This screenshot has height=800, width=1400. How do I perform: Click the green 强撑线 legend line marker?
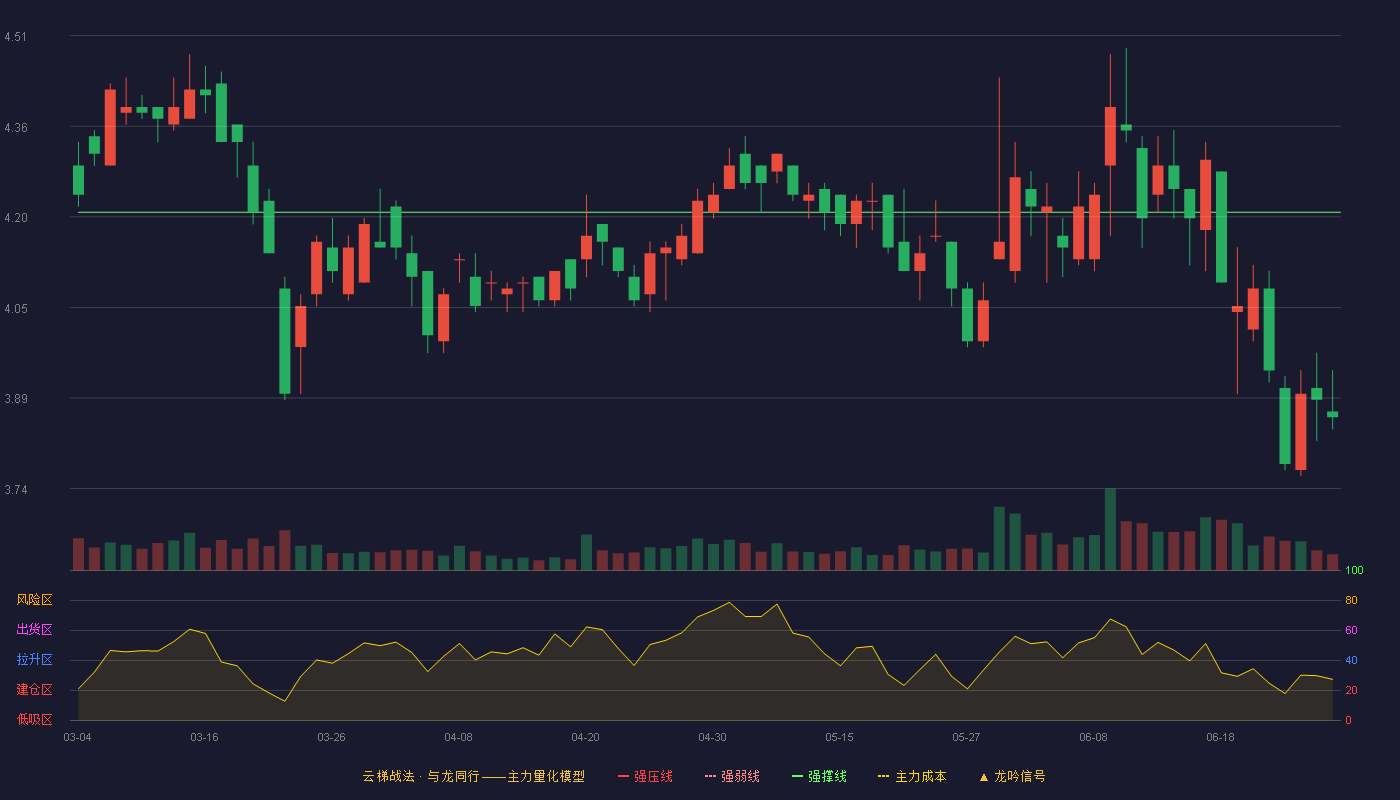click(797, 777)
